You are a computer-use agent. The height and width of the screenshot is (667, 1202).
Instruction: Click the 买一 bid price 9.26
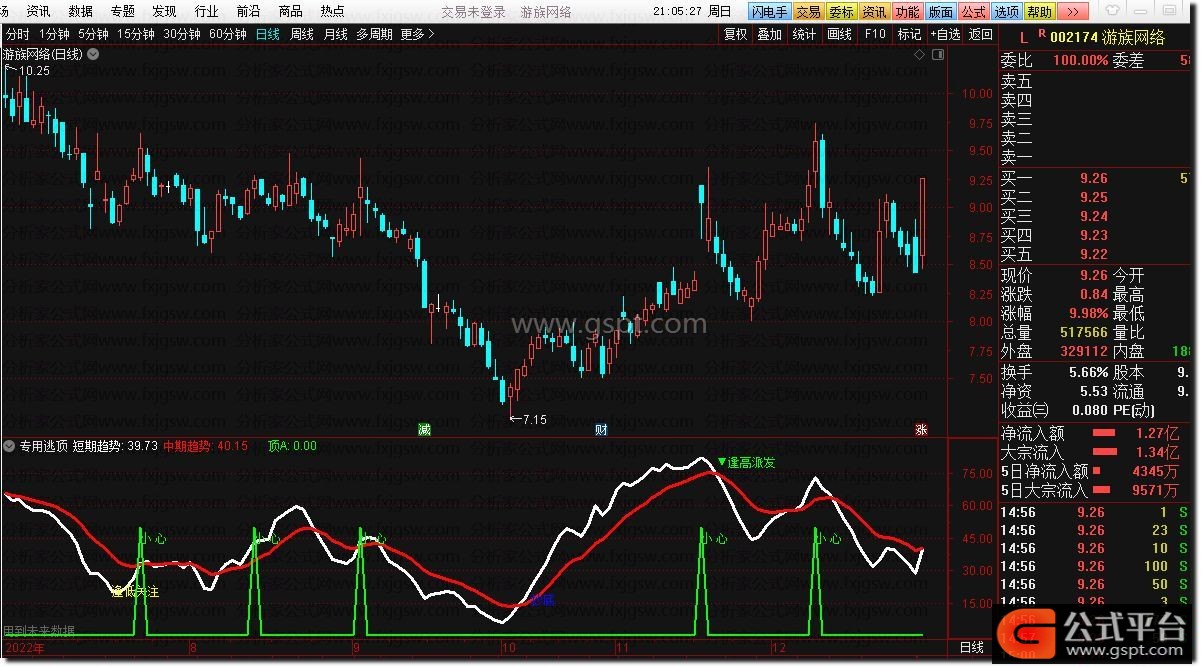coord(1094,179)
